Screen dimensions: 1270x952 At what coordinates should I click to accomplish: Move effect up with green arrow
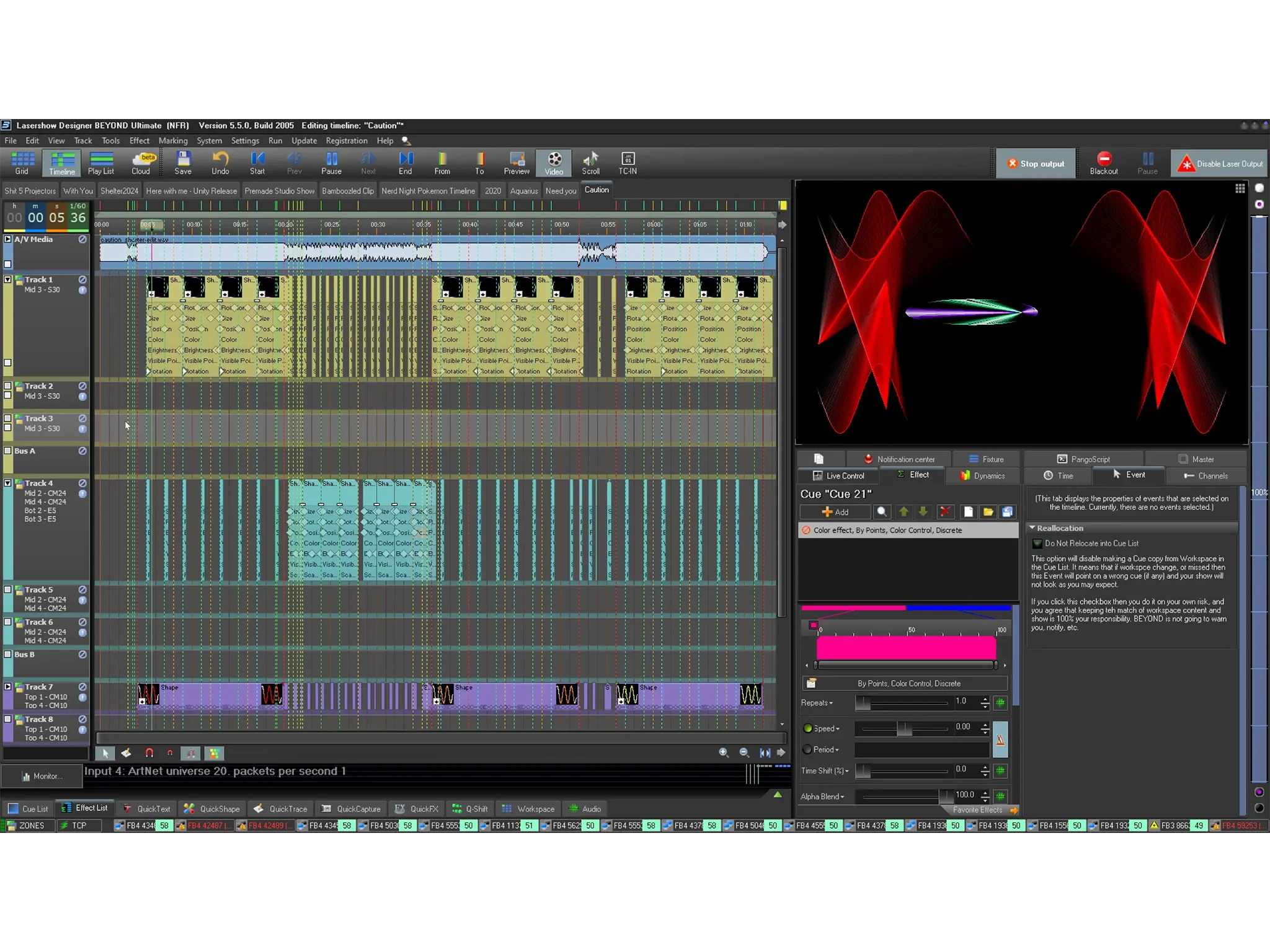(x=904, y=511)
